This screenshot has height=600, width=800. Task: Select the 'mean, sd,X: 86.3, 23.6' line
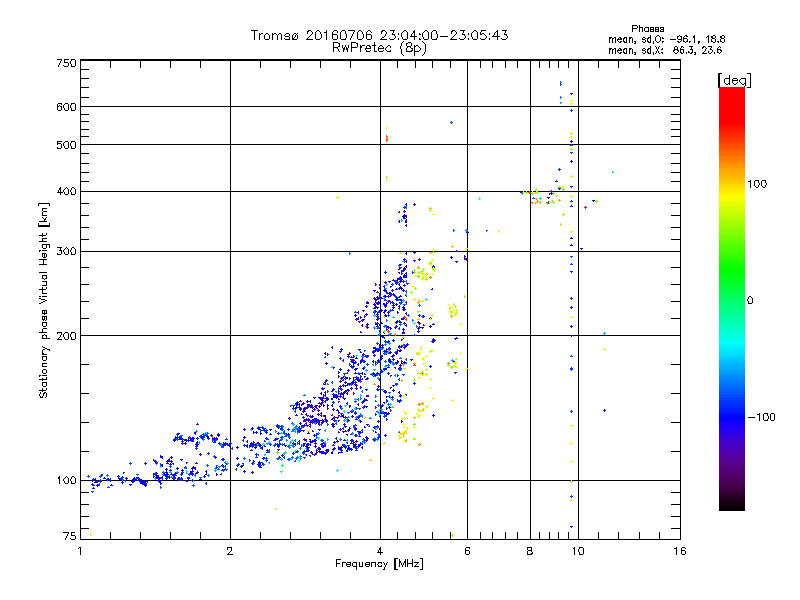coord(665,50)
